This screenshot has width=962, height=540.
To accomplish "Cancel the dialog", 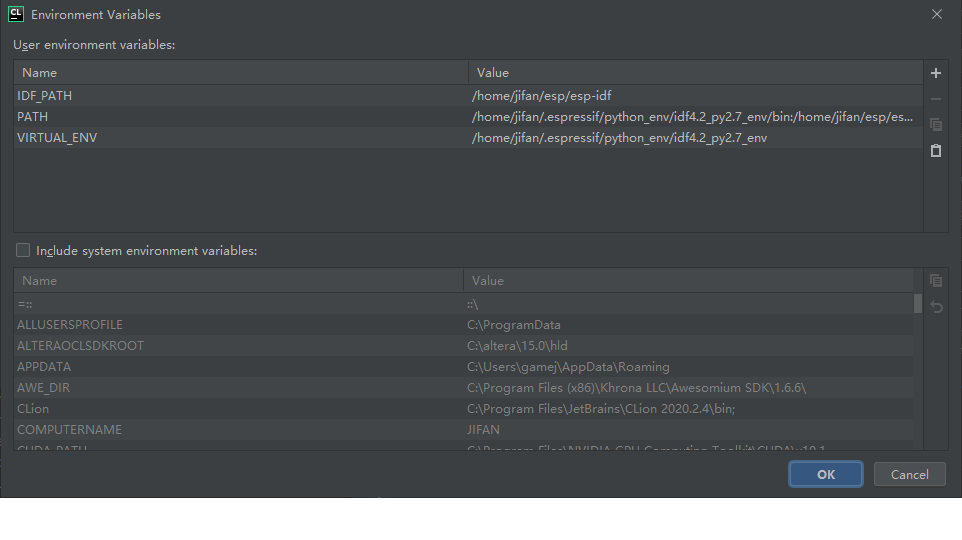I will (x=909, y=474).
